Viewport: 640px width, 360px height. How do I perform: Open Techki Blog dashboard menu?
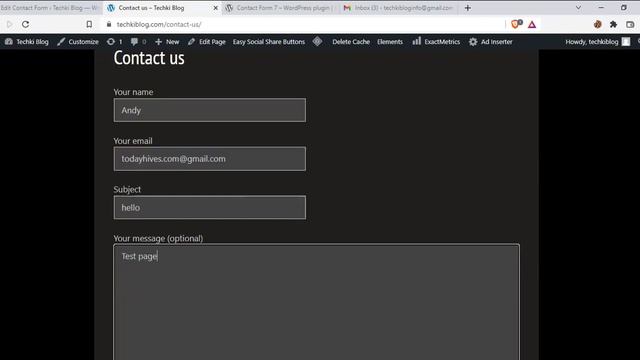coord(27,42)
